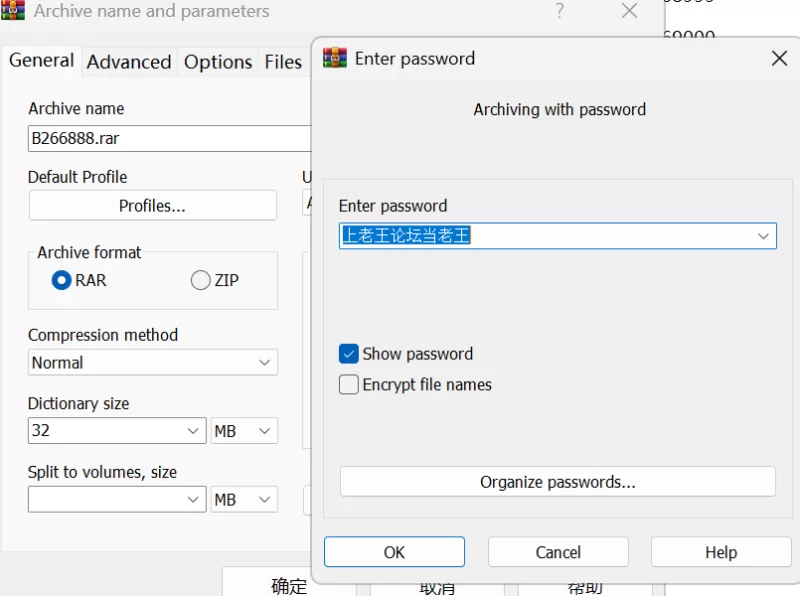Click the WinRAR icon in Archive parameters title
This screenshot has height=596, width=800.
[13, 10]
